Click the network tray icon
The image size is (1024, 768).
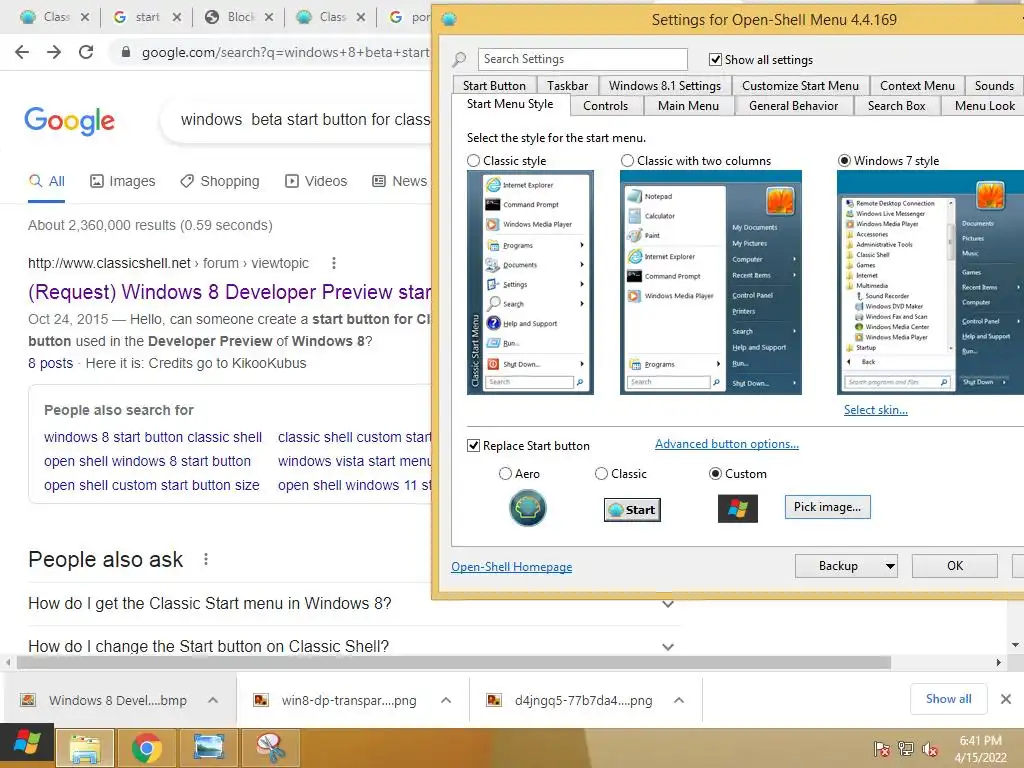[905, 749]
